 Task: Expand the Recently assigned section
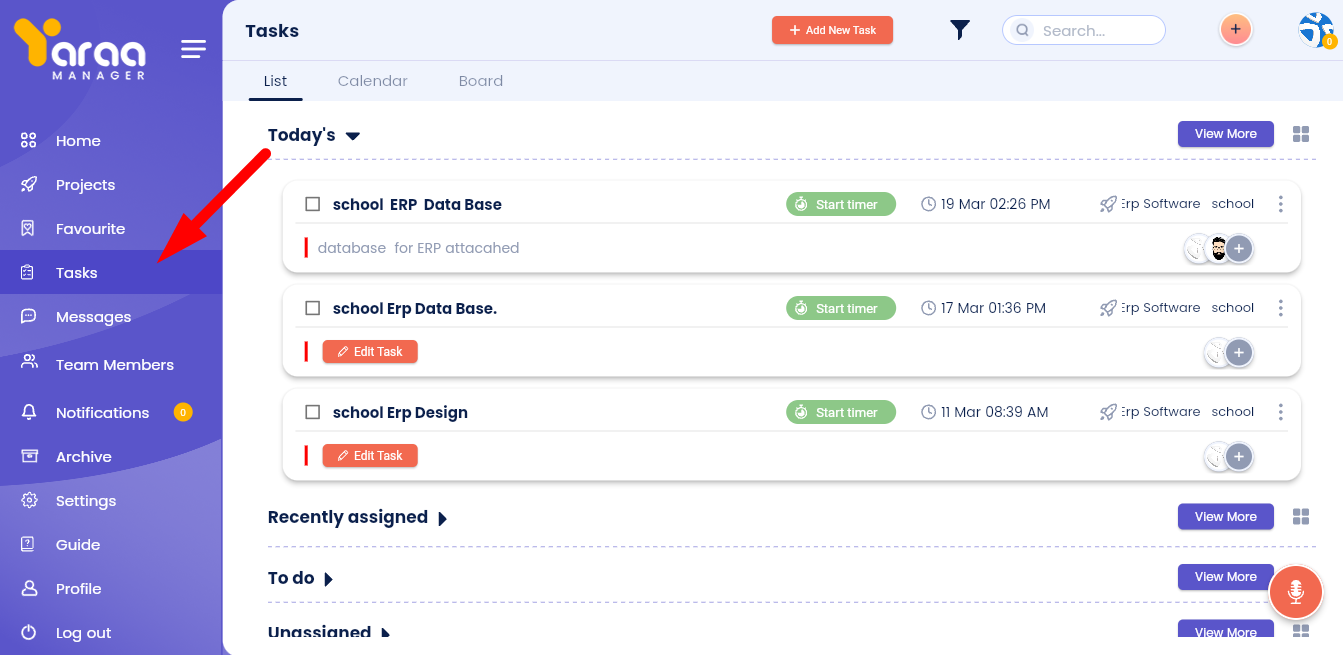442,518
